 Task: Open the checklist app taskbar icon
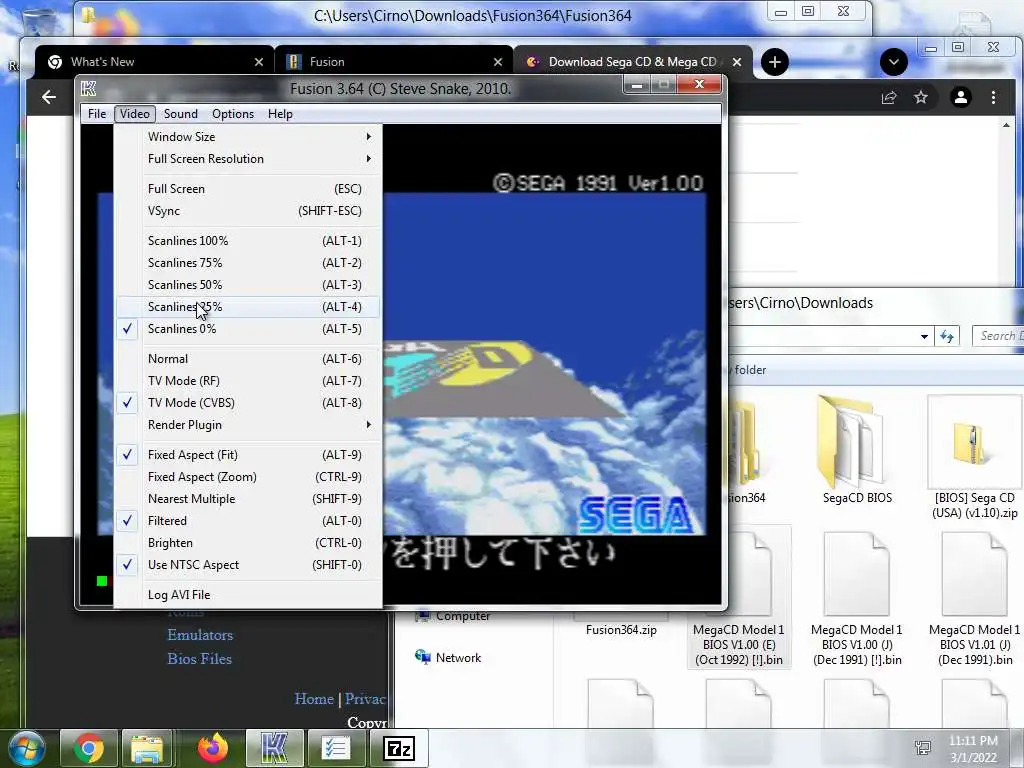tap(336, 748)
